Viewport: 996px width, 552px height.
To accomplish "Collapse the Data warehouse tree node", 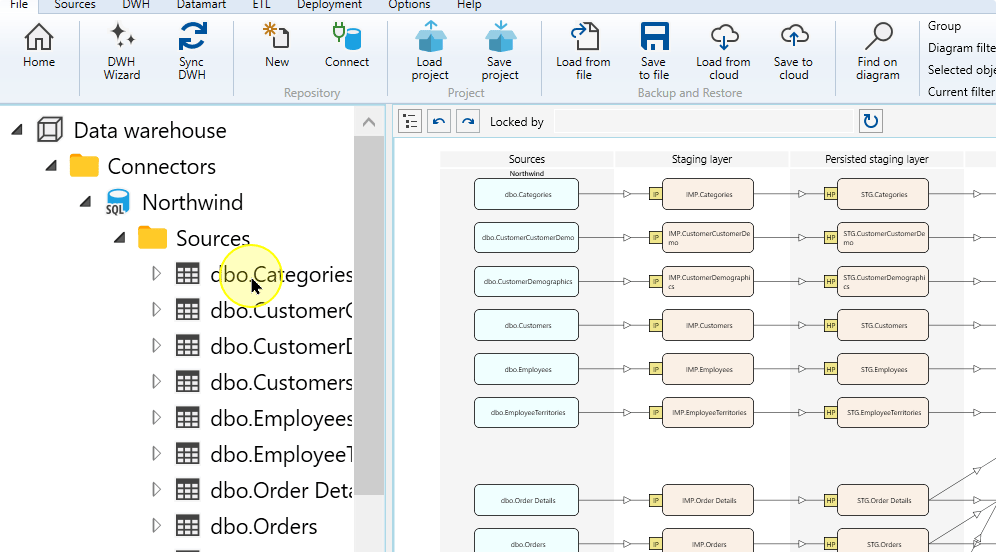I will pyautogui.click(x=17, y=130).
